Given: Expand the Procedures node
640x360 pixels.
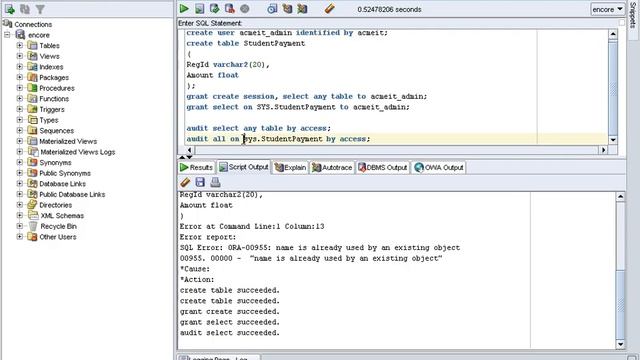Looking at the screenshot, I should 20,88.
